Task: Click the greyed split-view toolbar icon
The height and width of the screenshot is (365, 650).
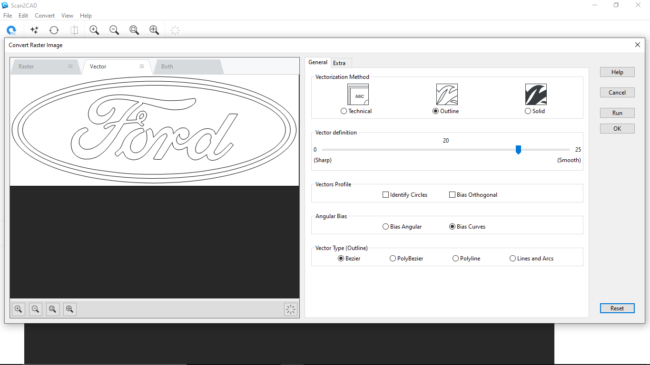Action: (74, 30)
